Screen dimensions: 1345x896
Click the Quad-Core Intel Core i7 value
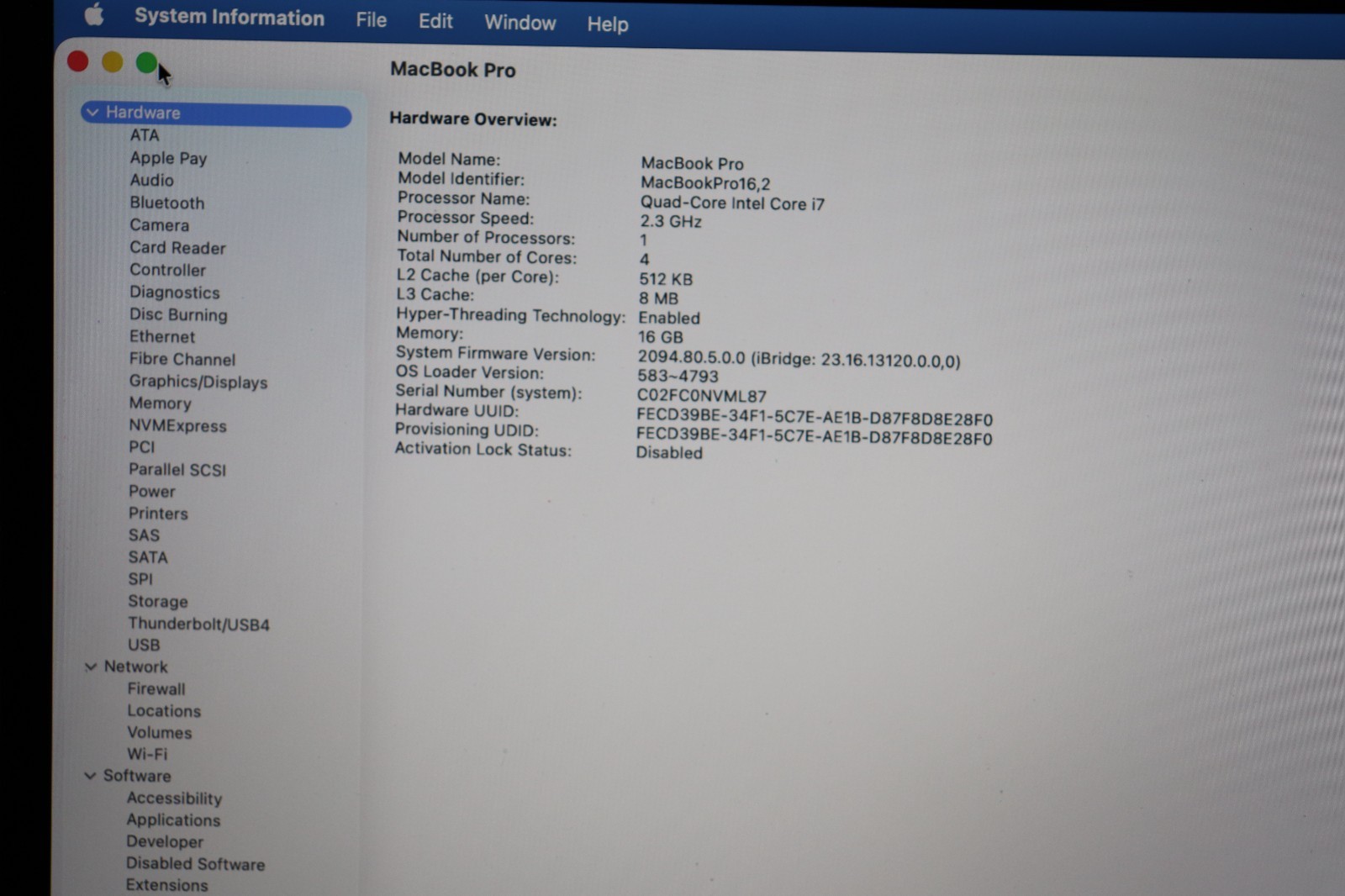pos(732,203)
